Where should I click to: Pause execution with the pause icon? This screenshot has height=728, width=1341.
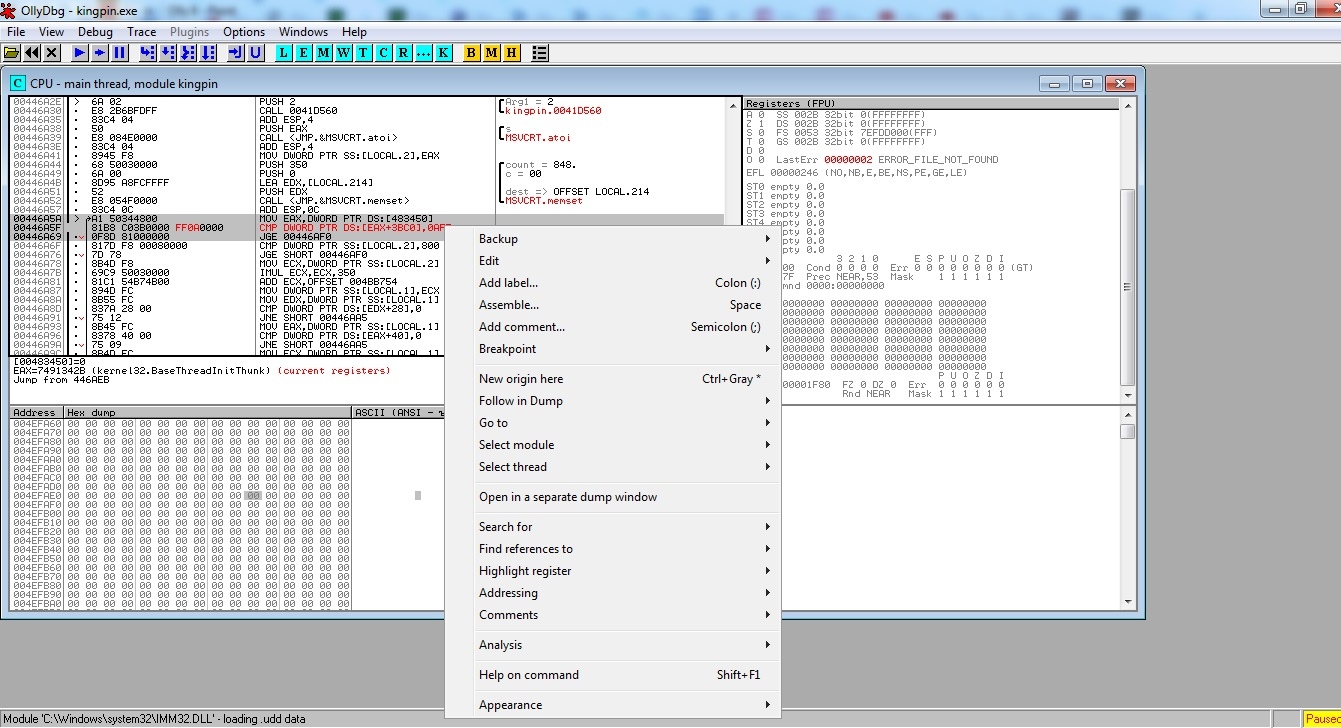click(x=120, y=52)
